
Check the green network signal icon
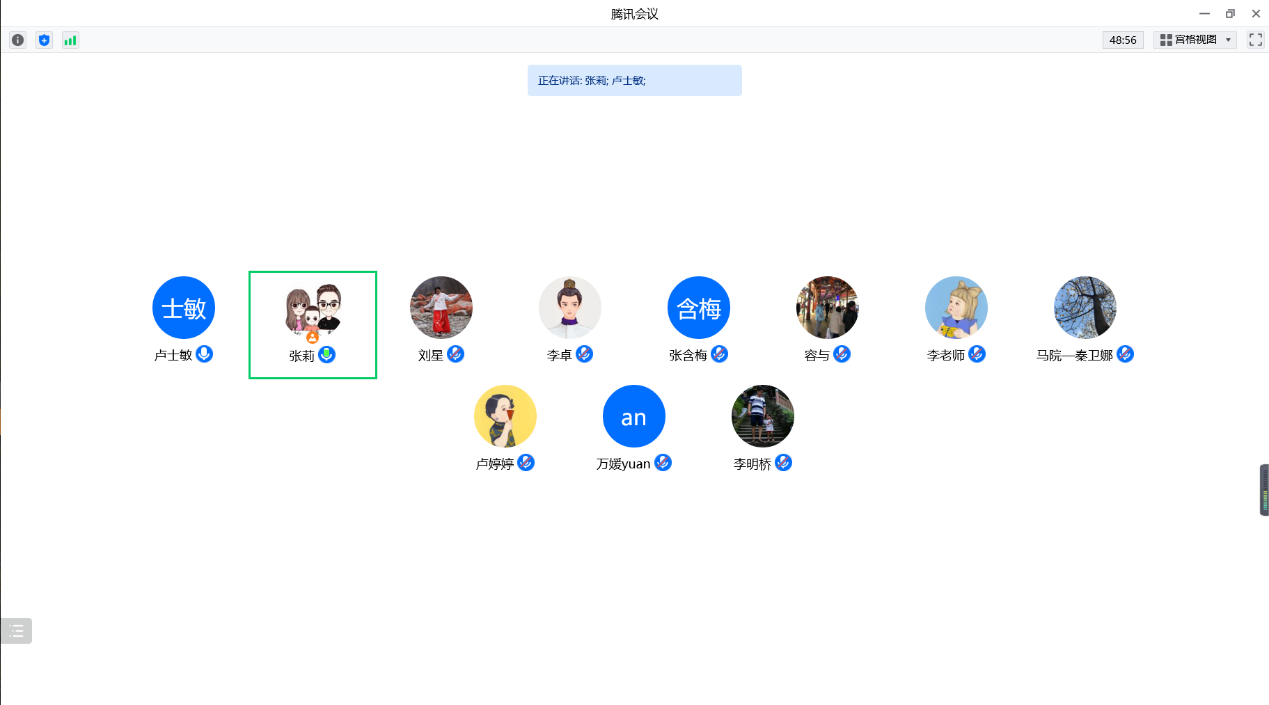pos(70,40)
